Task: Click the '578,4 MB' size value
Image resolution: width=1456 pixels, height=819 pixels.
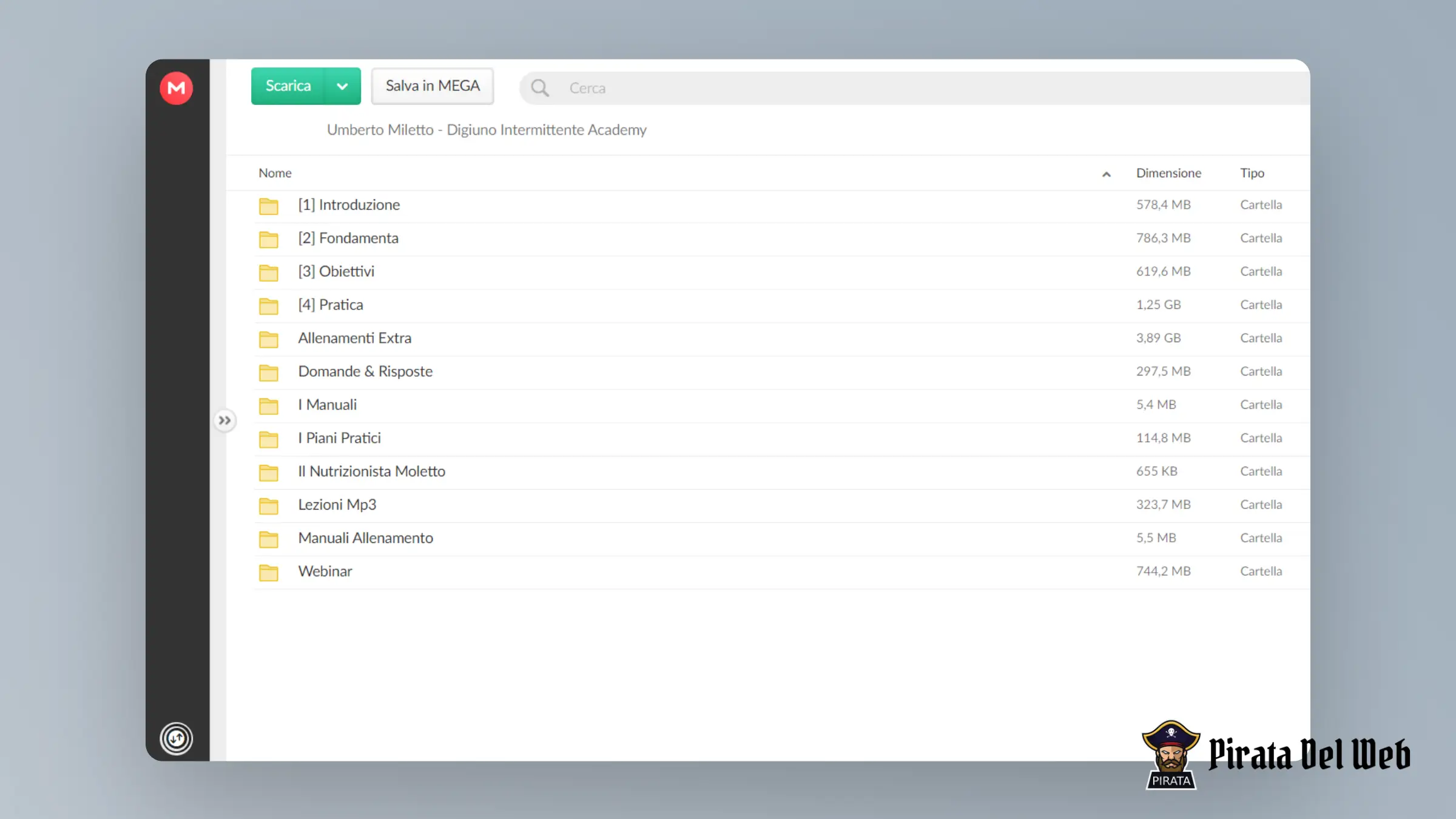Action: click(1164, 205)
